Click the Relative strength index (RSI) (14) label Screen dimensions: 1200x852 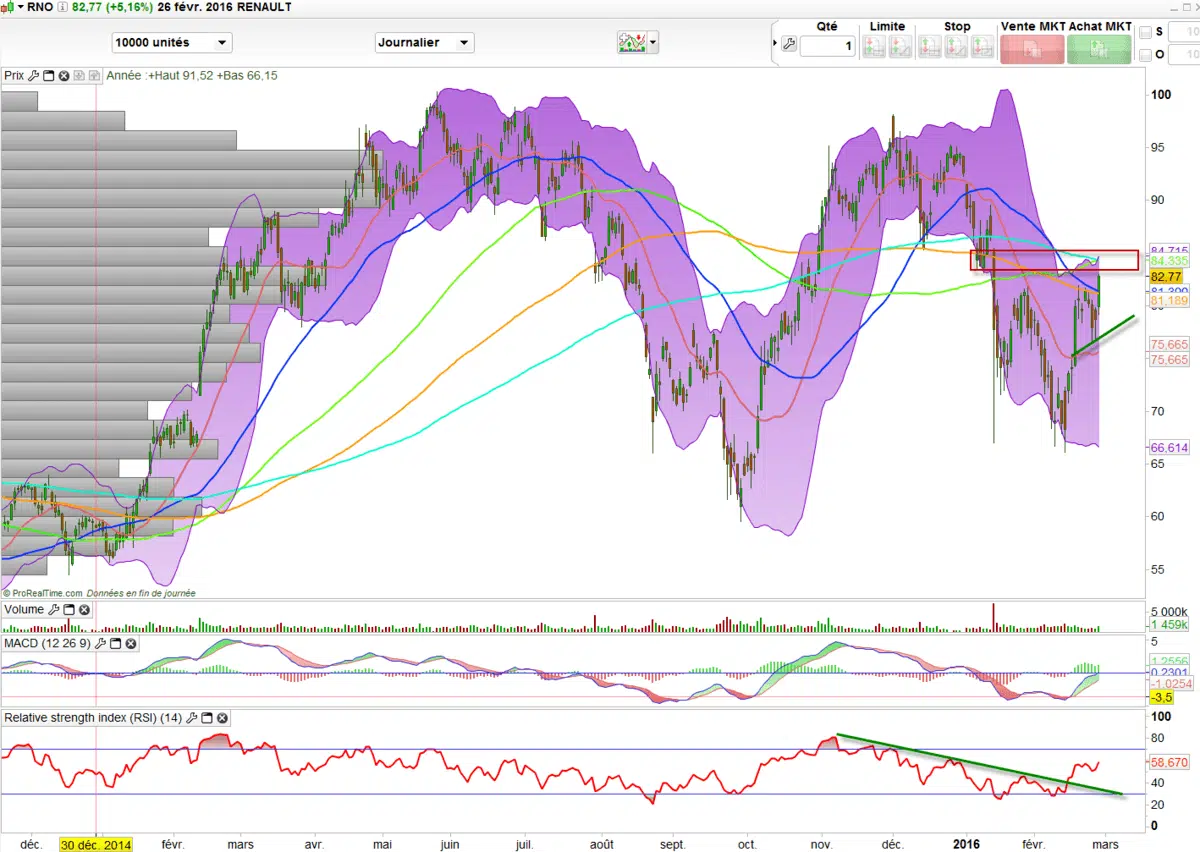pos(94,718)
